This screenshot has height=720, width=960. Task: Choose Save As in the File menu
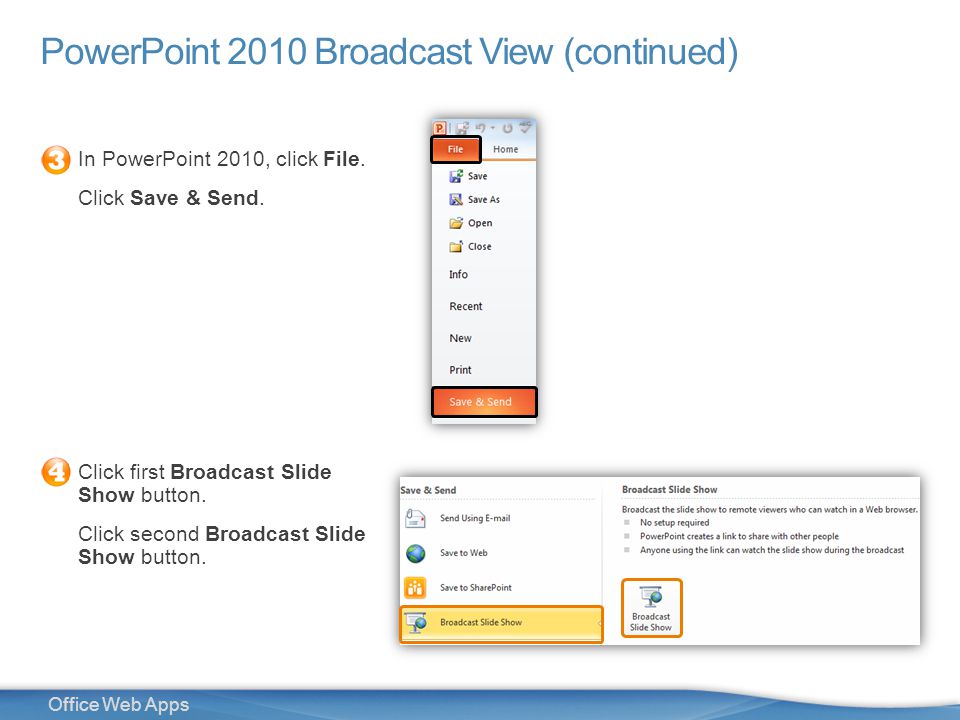pos(484,200)
